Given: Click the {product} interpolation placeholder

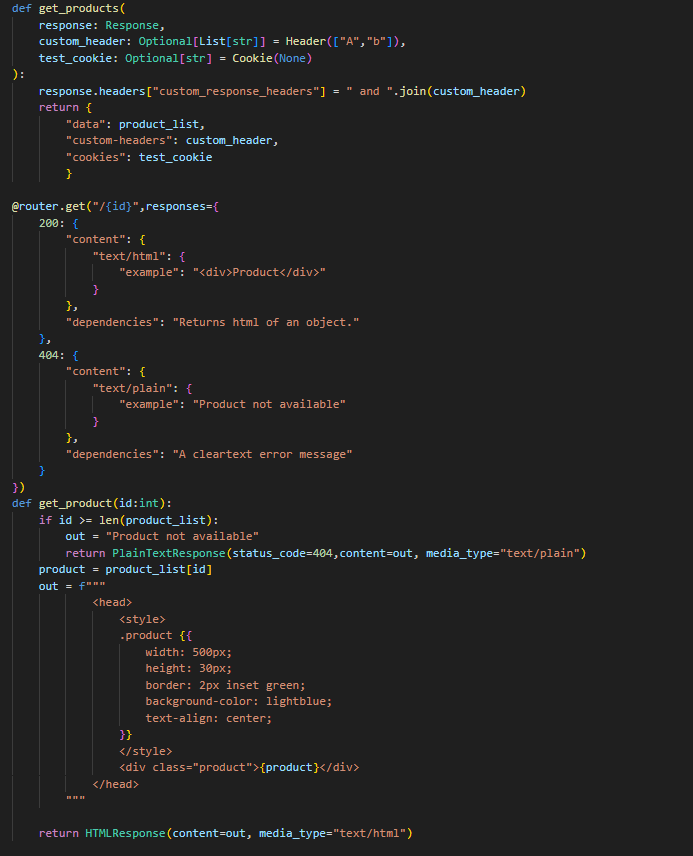Looking at the screenshot, I should point(289,768).
